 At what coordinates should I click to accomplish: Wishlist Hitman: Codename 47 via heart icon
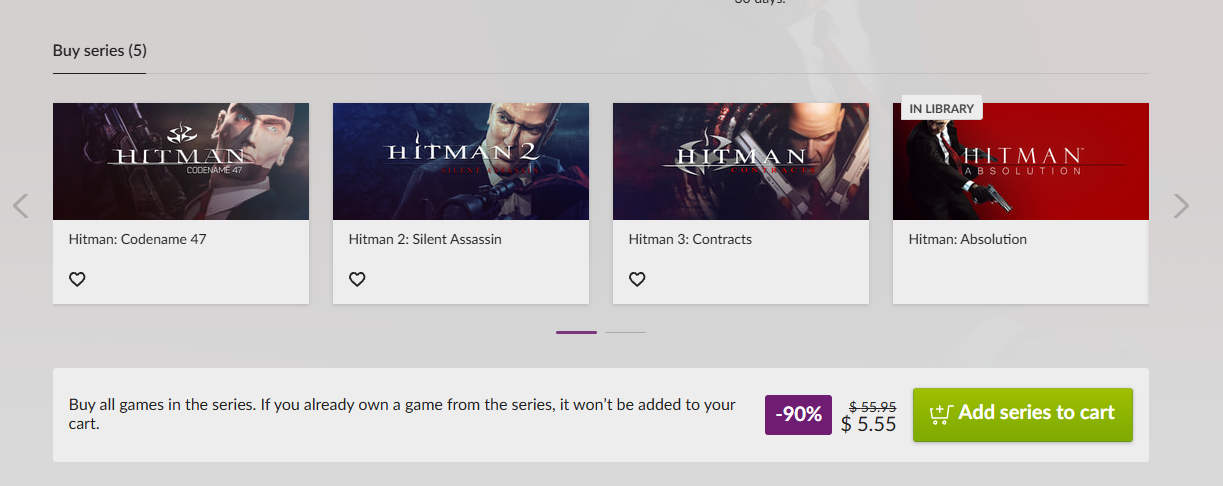coord(77,279)
